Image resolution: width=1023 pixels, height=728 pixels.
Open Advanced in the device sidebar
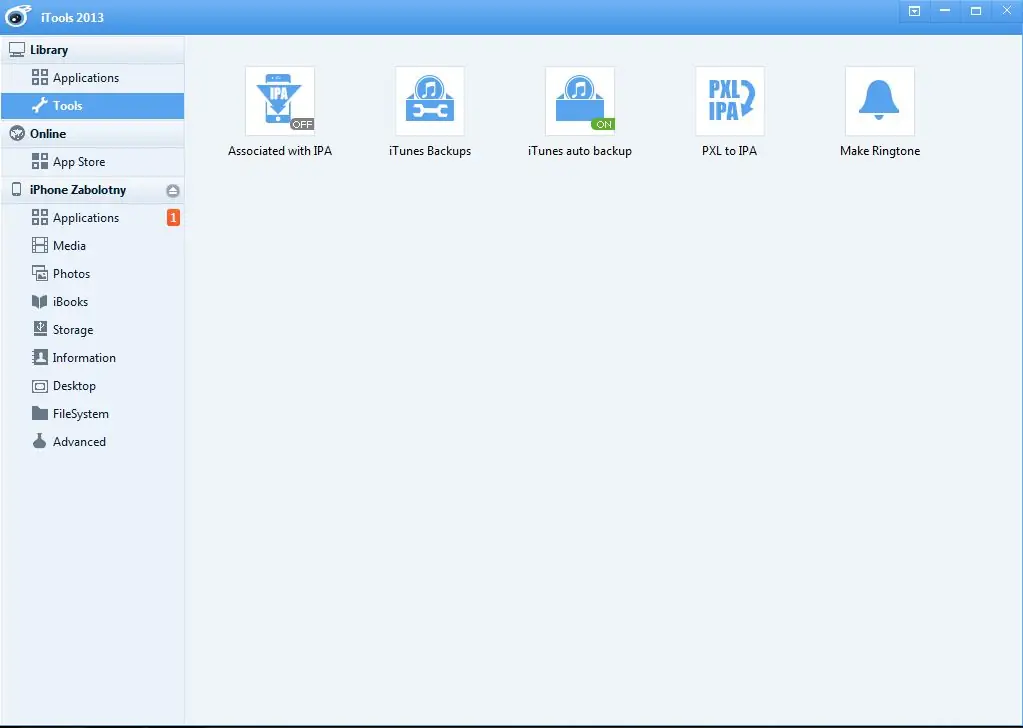click(93, 442)
